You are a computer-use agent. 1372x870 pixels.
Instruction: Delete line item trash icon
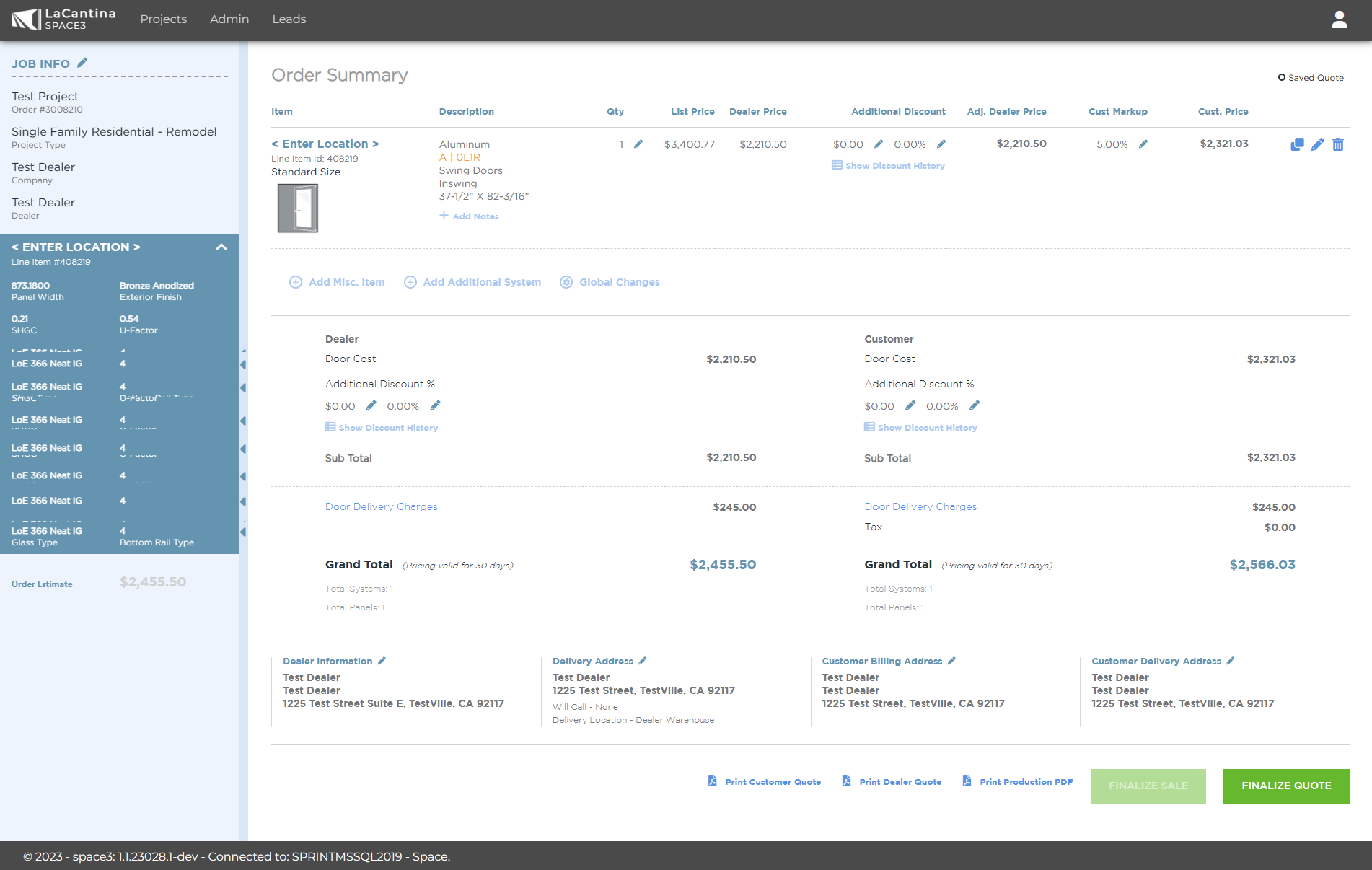click(x=1337, y=144)
